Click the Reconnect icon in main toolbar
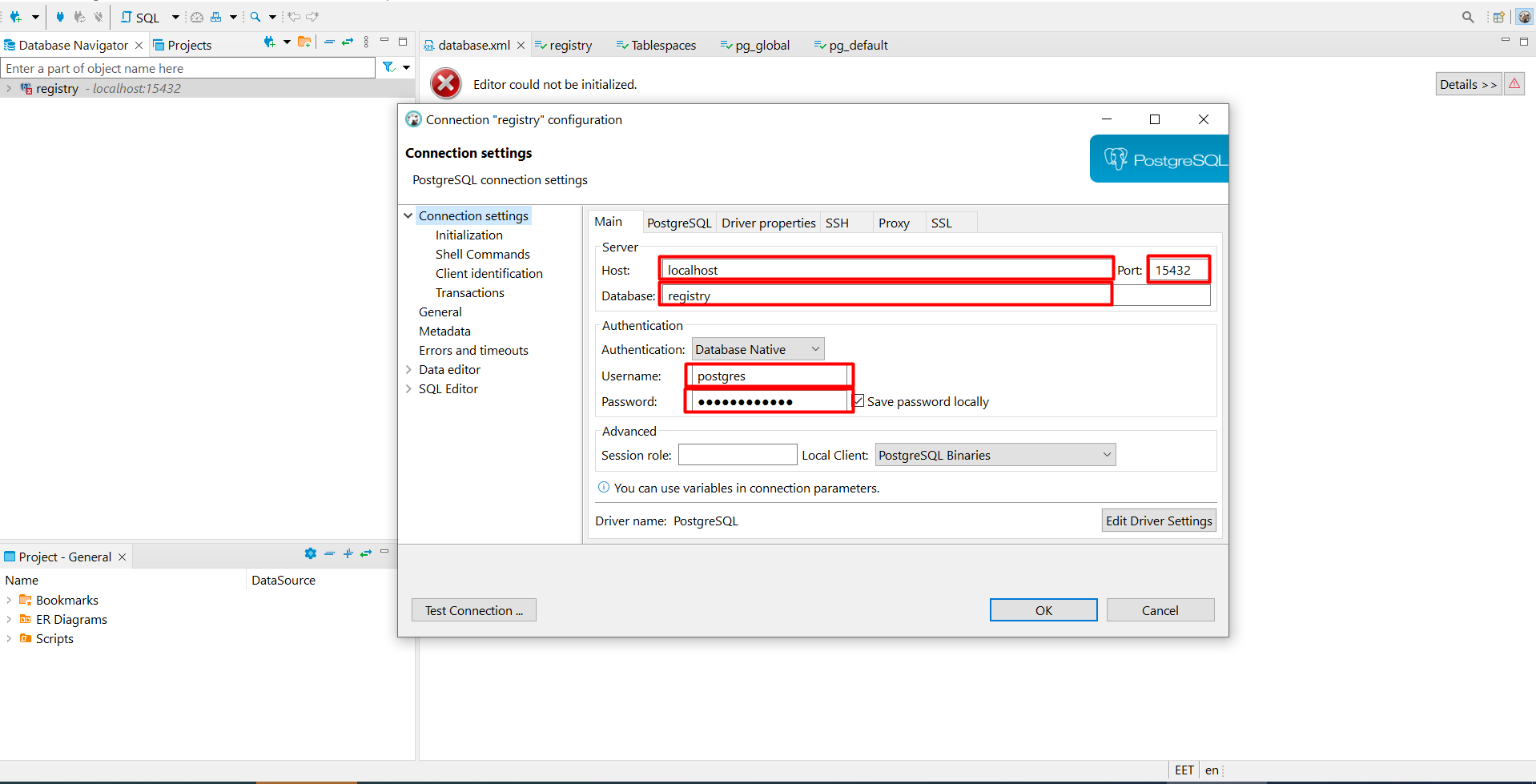Screen dimensions: 1536x784 coord(79,17)
